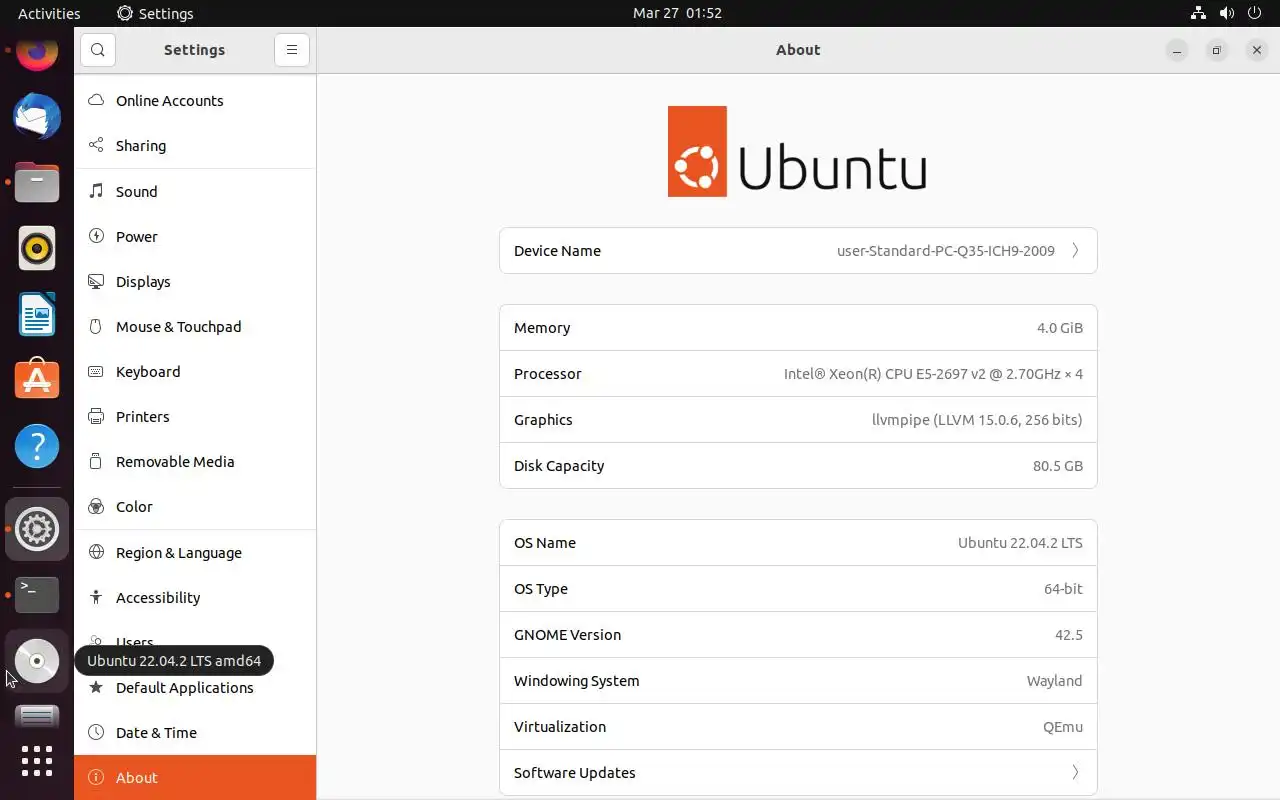Click the About info icon

click(x=96, y=777)
